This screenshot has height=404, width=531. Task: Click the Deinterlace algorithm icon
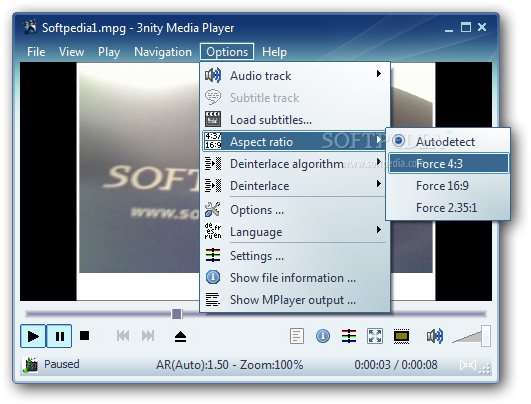pos(213,164)
